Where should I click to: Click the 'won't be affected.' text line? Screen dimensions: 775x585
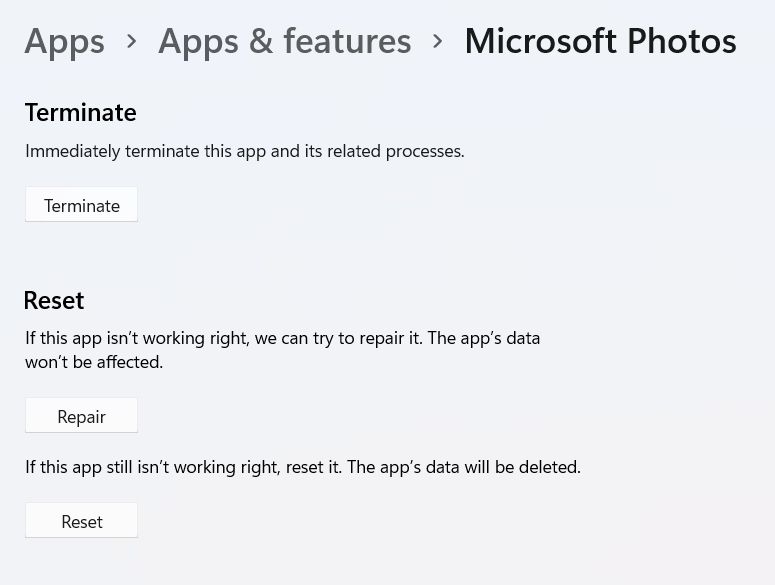pos(94,362)
